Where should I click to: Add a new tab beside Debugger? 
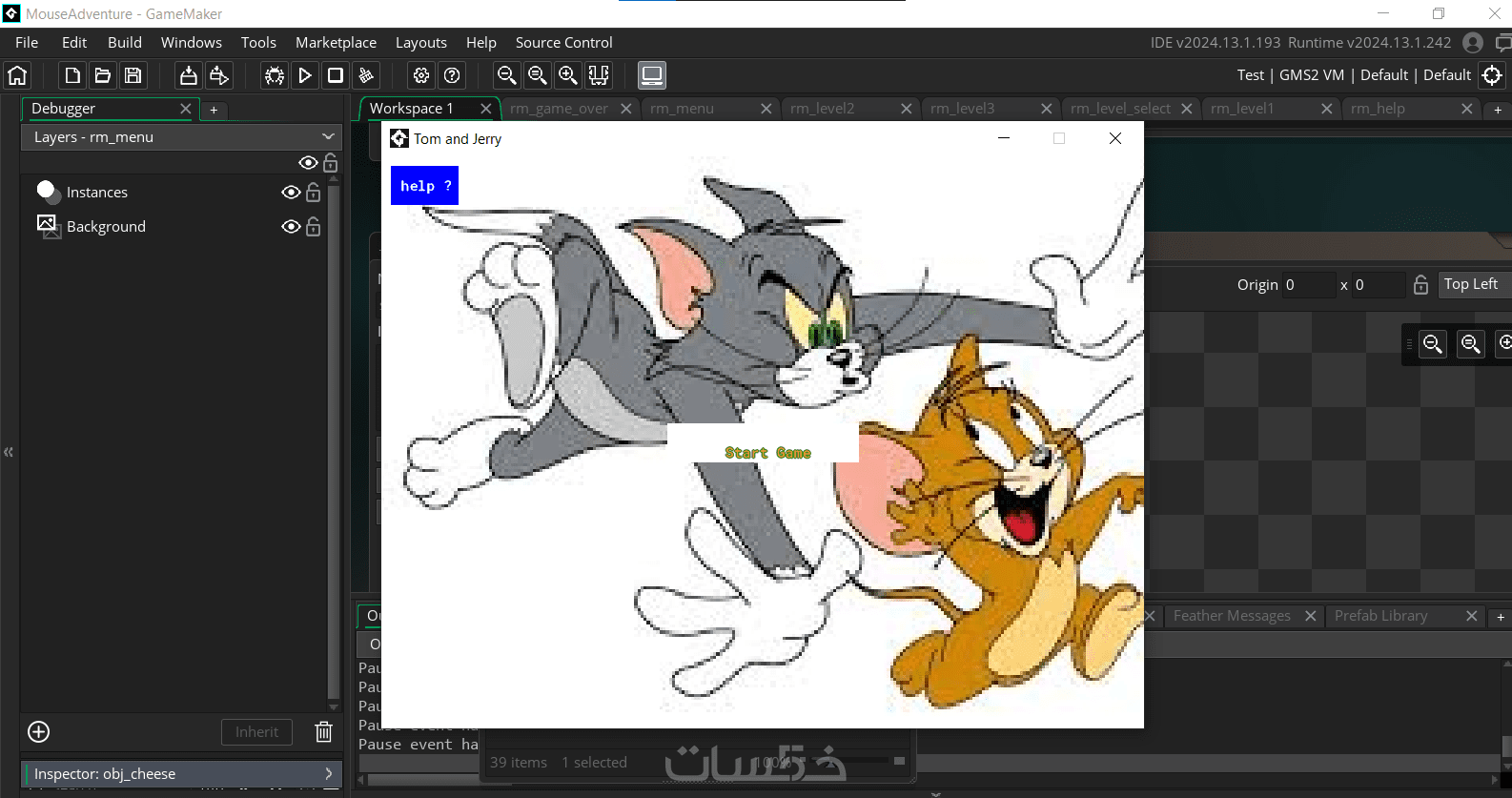point(214,111)
